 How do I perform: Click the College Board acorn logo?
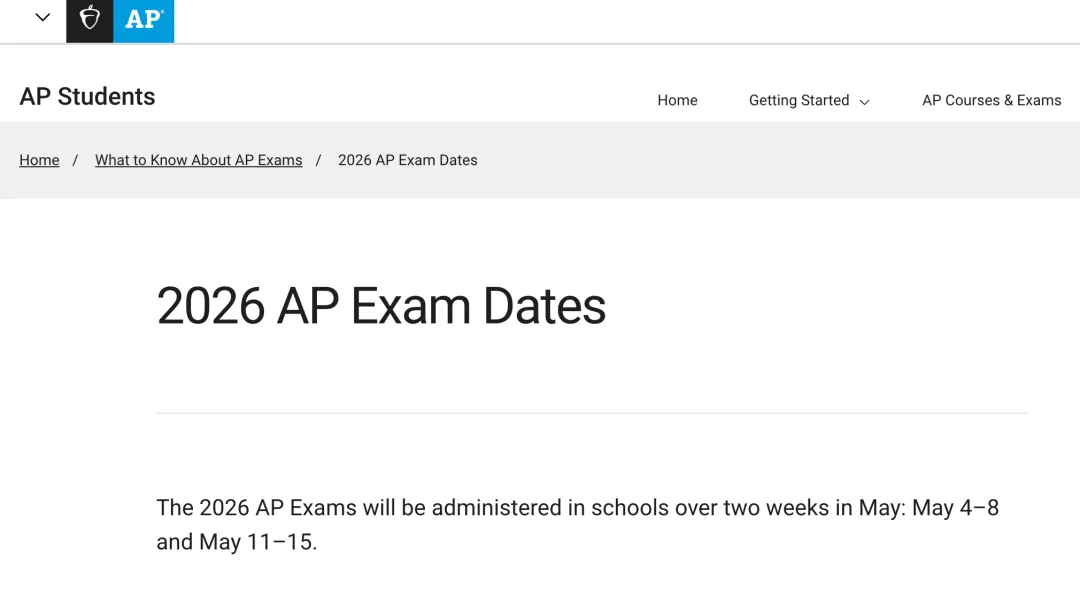click(90, 19)
